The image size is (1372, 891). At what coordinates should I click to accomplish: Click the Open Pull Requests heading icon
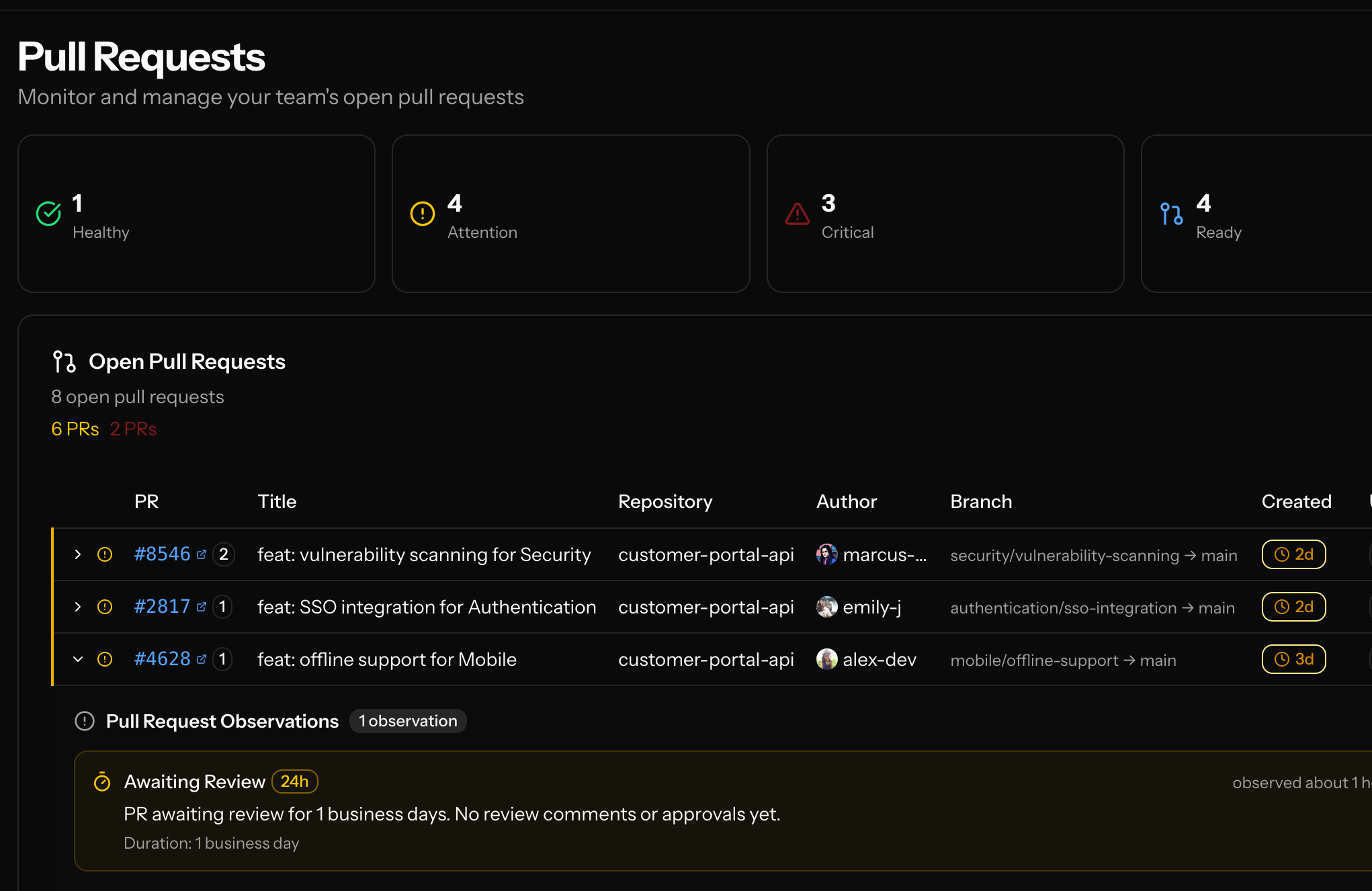click(65, 362)
